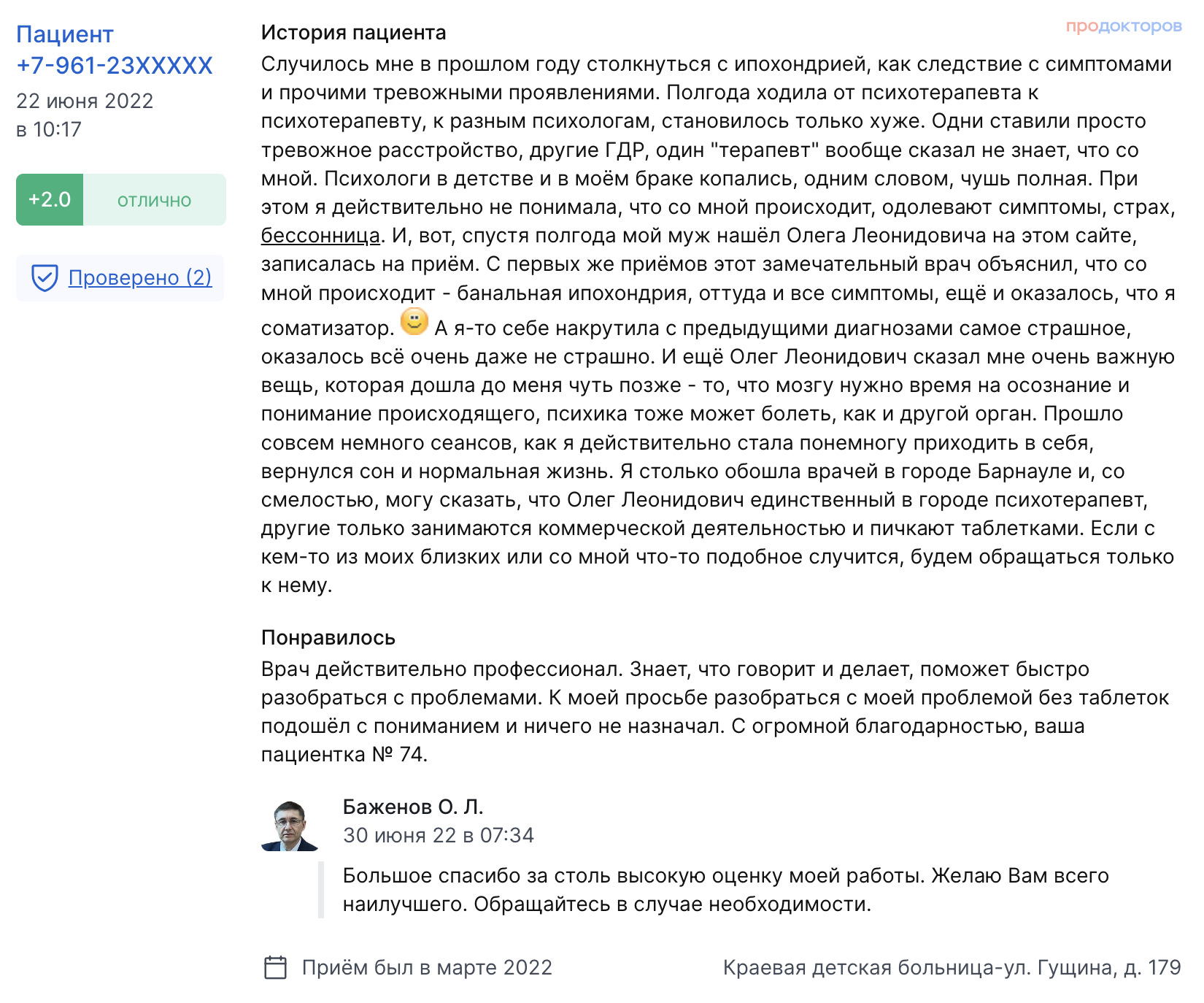Open the Пациент +7-961-23XXXXX profile link
Screen dimensions: 1204x1003
point(115,50)
